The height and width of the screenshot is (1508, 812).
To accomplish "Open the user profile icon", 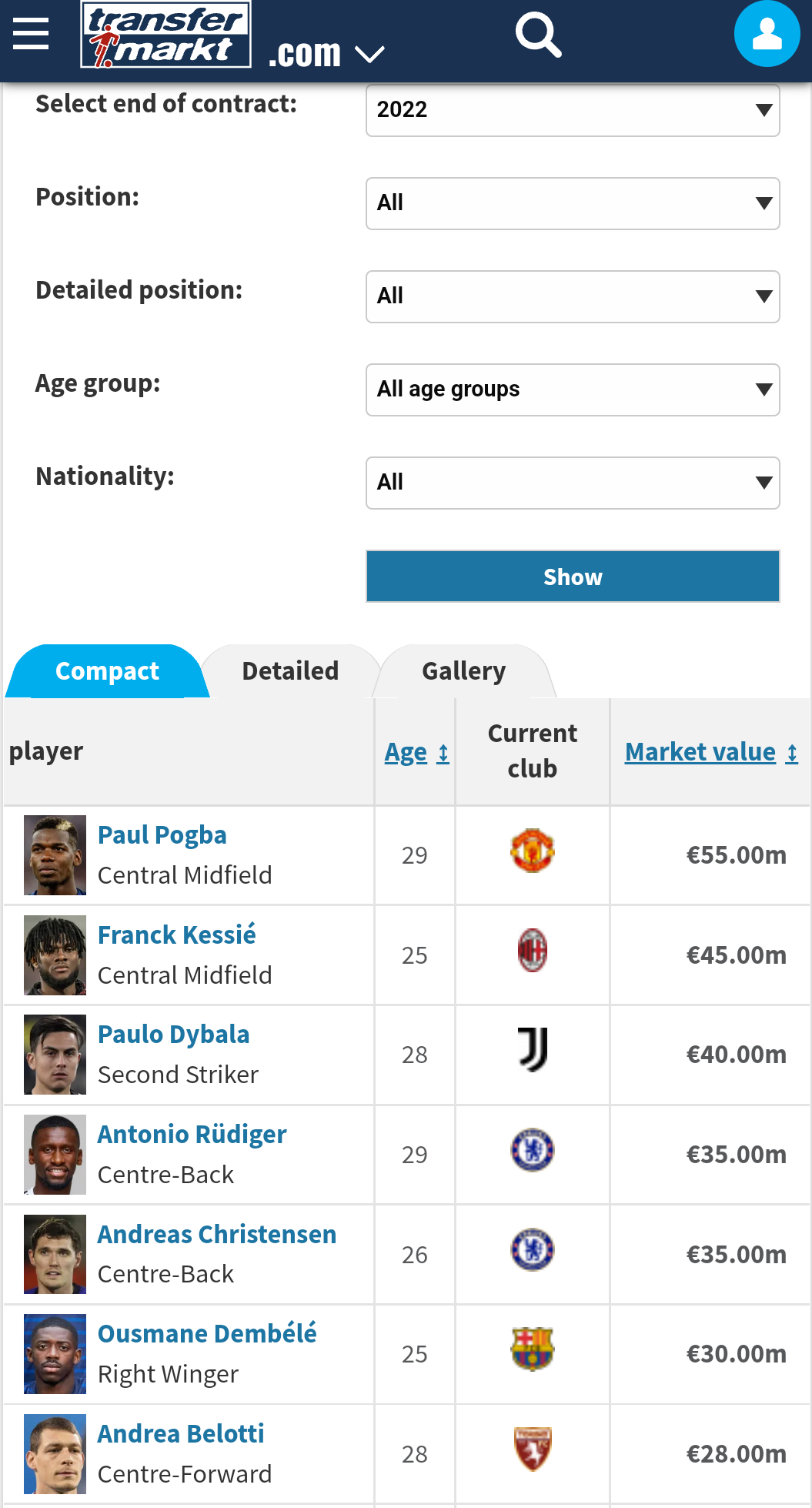I will tap(767, 35).
